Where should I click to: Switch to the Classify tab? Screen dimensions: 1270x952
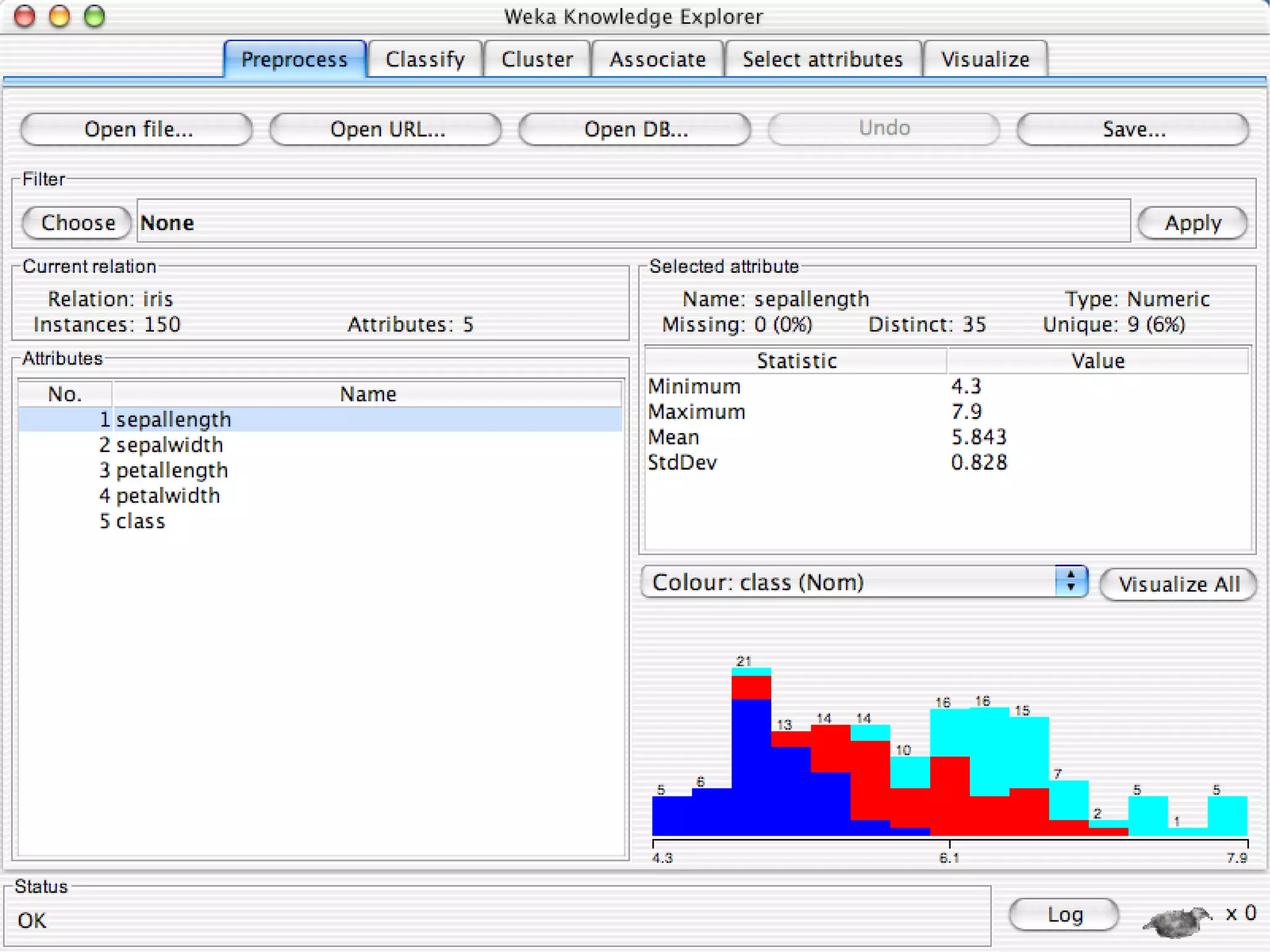[x=425, y=59]
